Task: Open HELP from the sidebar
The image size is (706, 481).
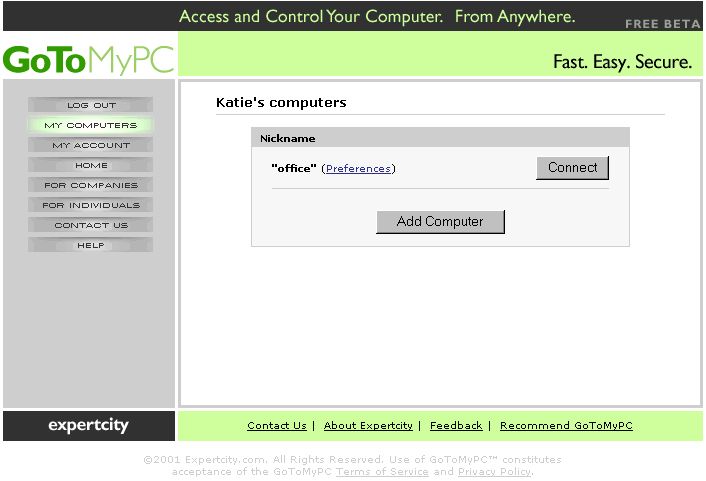Action: 91,245
